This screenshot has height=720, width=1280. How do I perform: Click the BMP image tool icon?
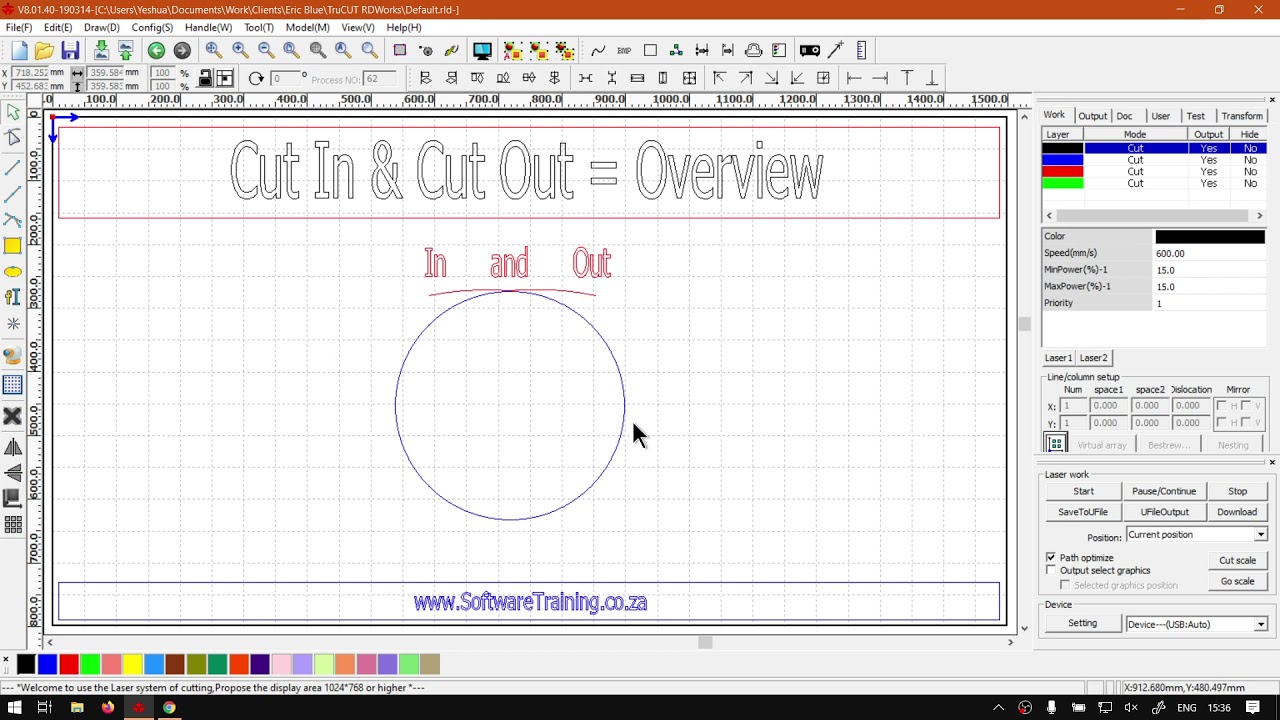click(624, 51)
